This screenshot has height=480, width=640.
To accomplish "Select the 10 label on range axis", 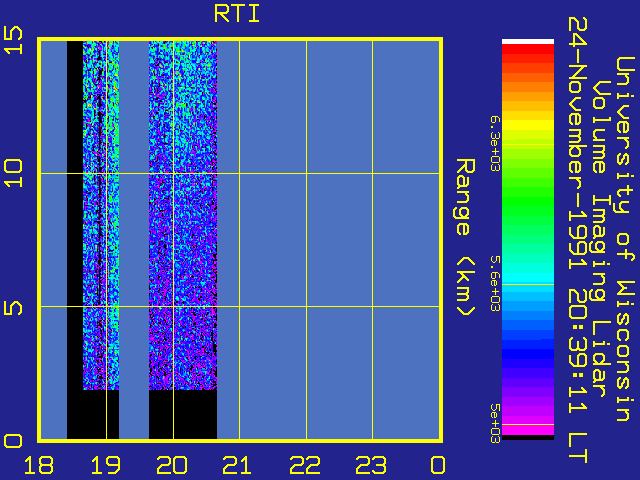I will pos(13,173).
